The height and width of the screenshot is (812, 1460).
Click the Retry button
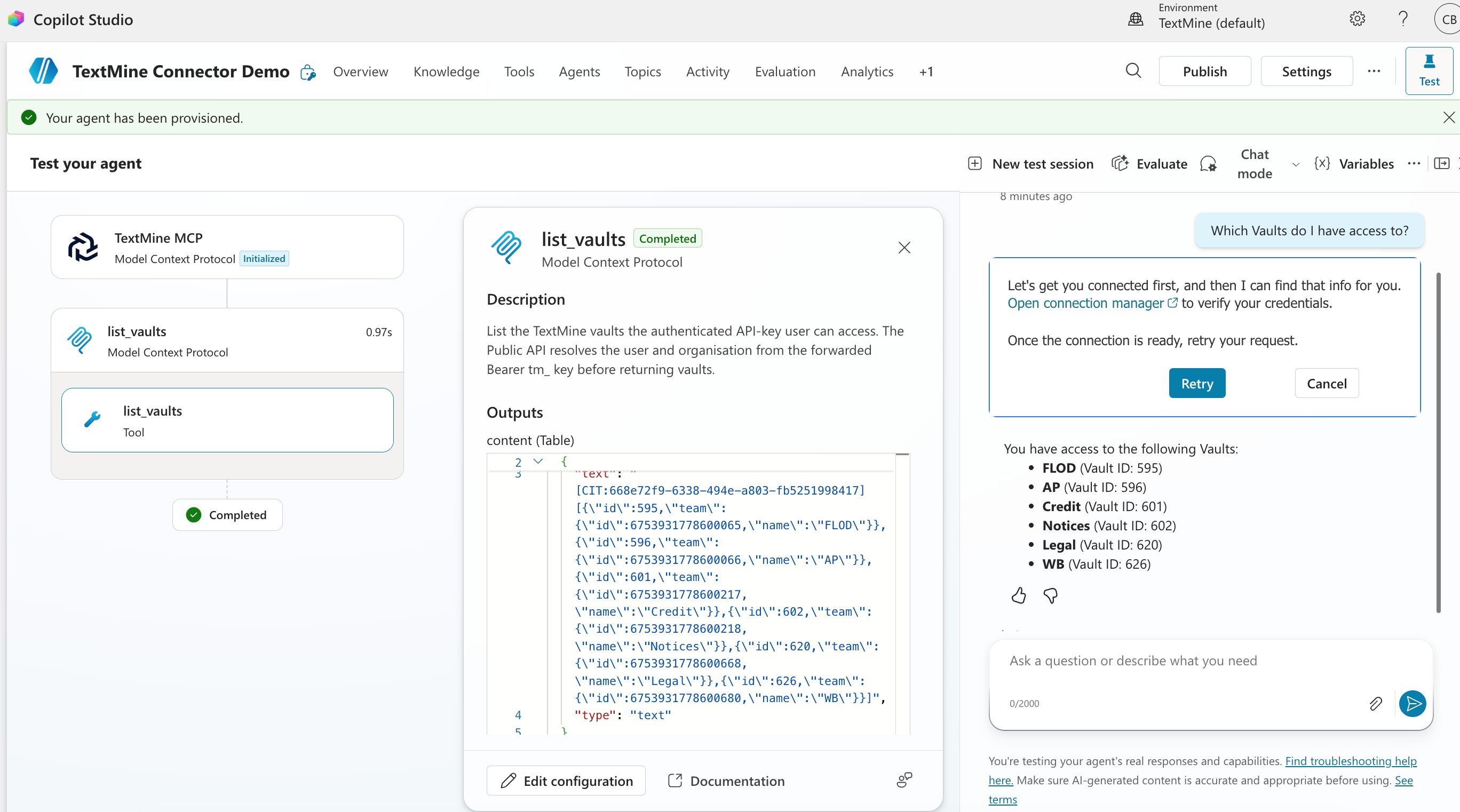(1197, 383)
